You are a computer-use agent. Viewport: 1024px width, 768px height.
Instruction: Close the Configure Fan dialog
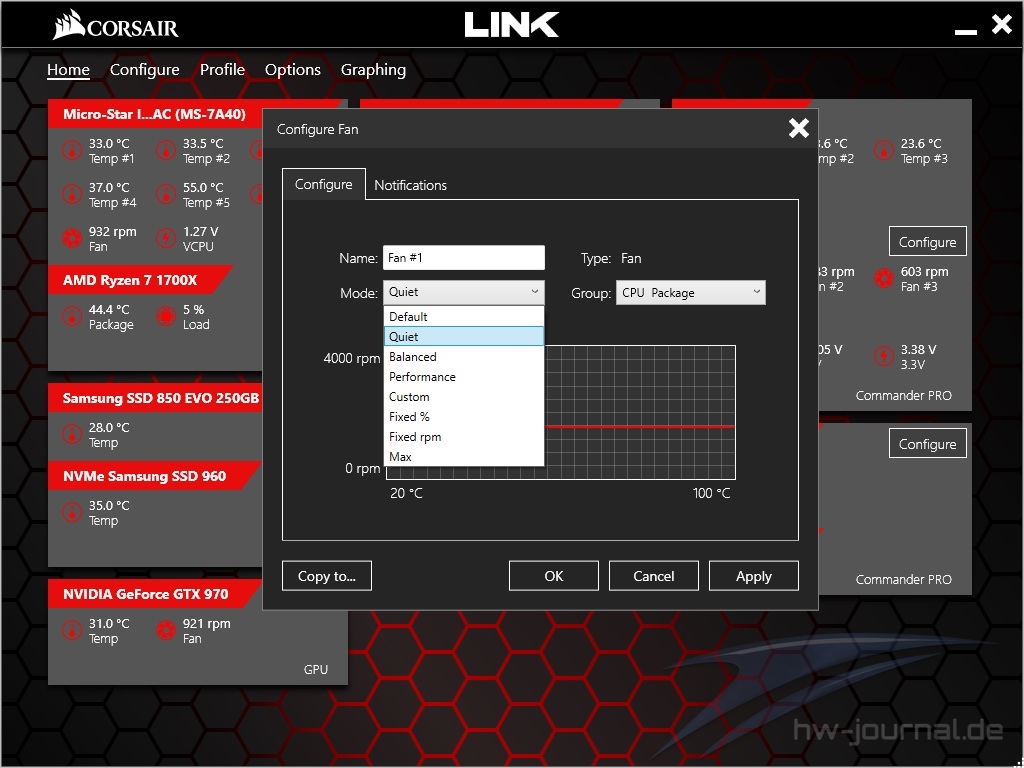(799, 128)
